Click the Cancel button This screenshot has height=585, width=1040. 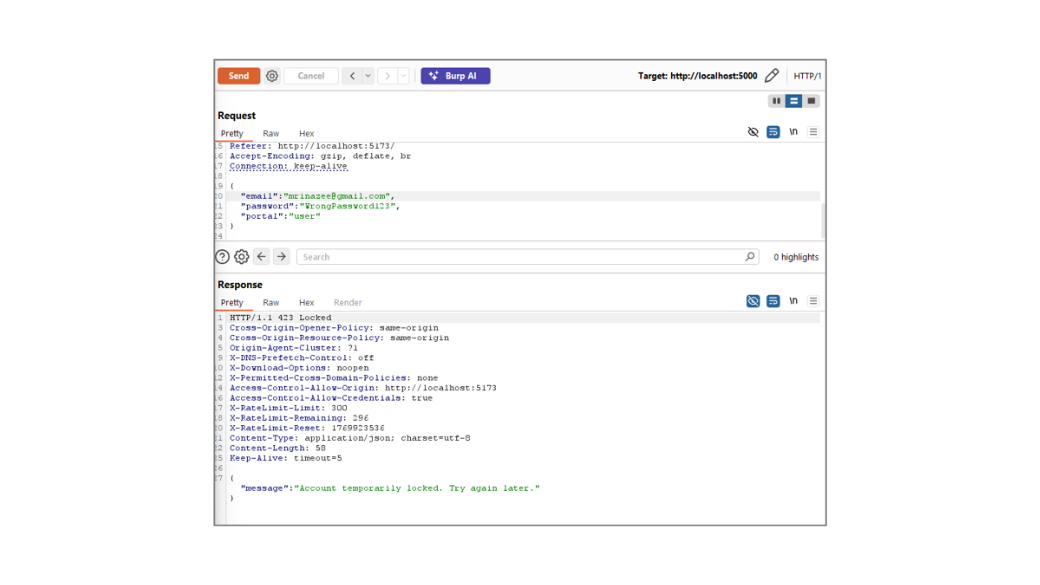310,76
